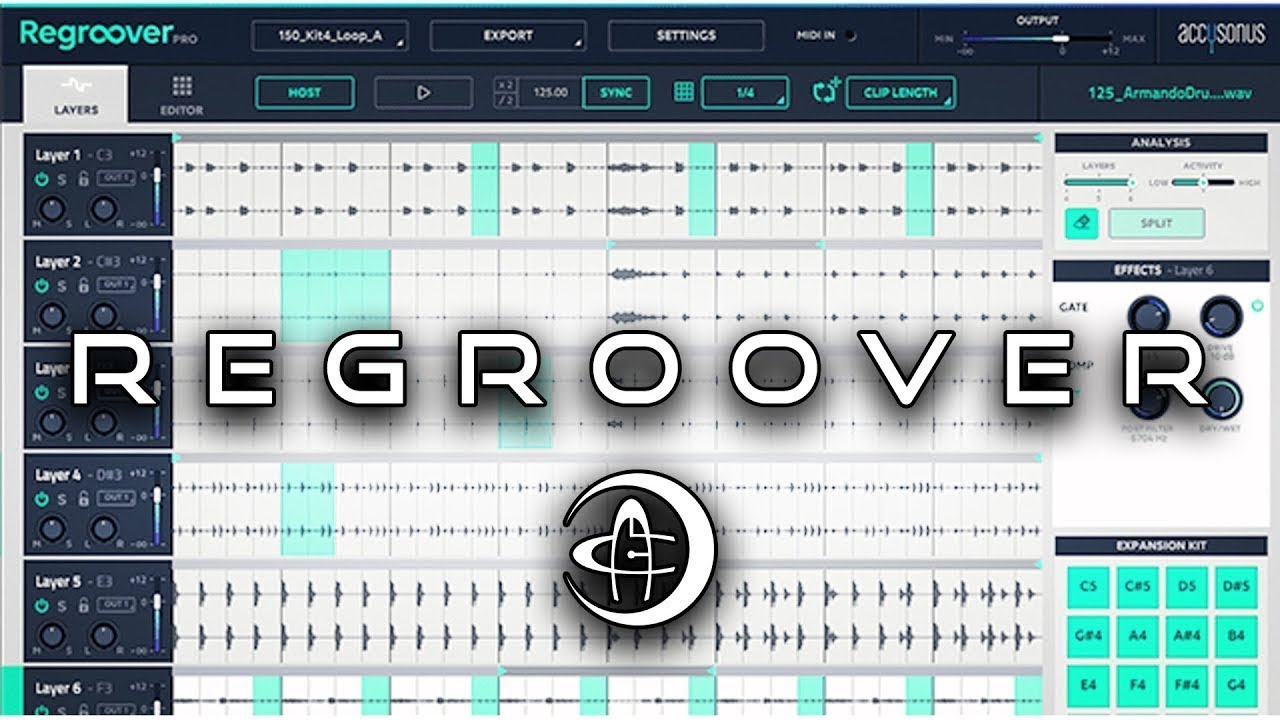Trigger the G4 expansion kit pad
1280x720 pixels.
[1237, 686]
